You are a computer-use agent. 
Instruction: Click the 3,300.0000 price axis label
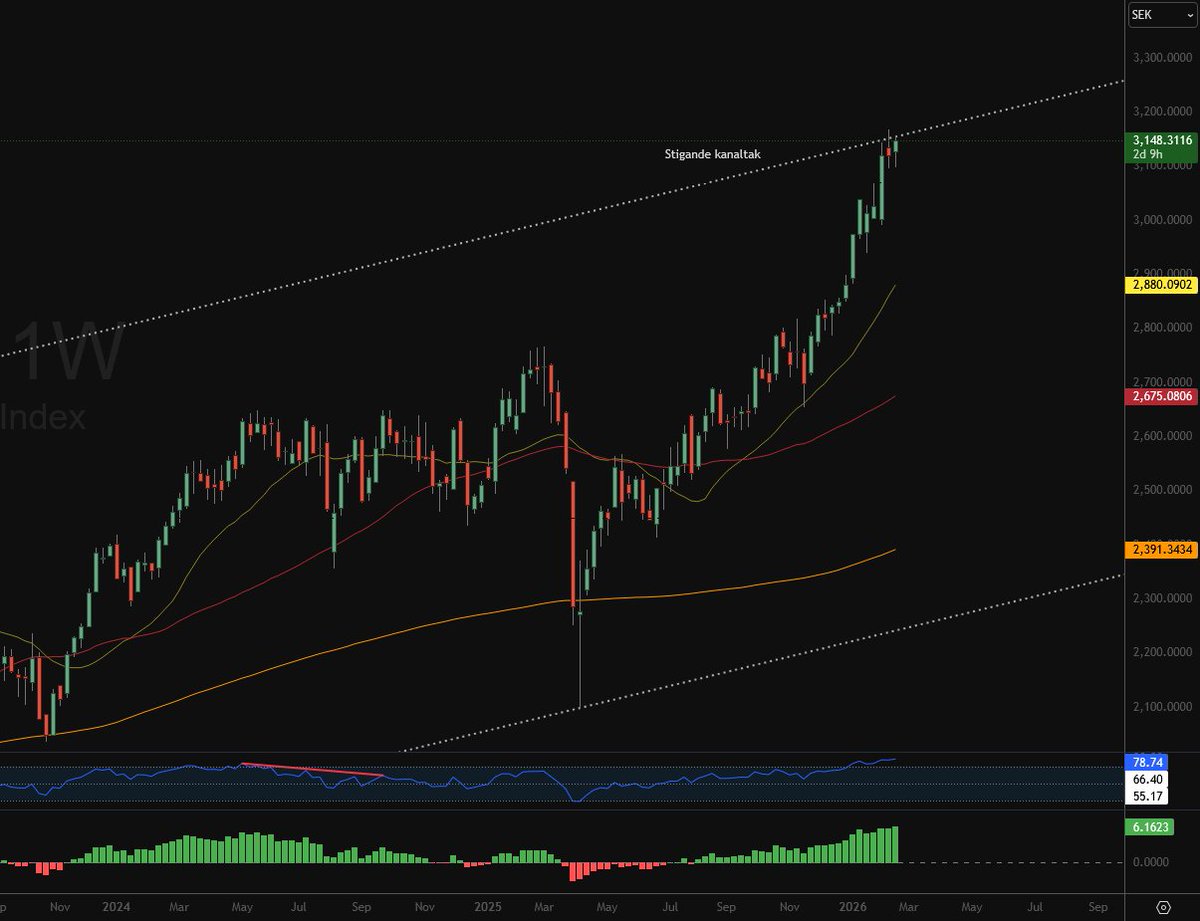(1162, 58)
